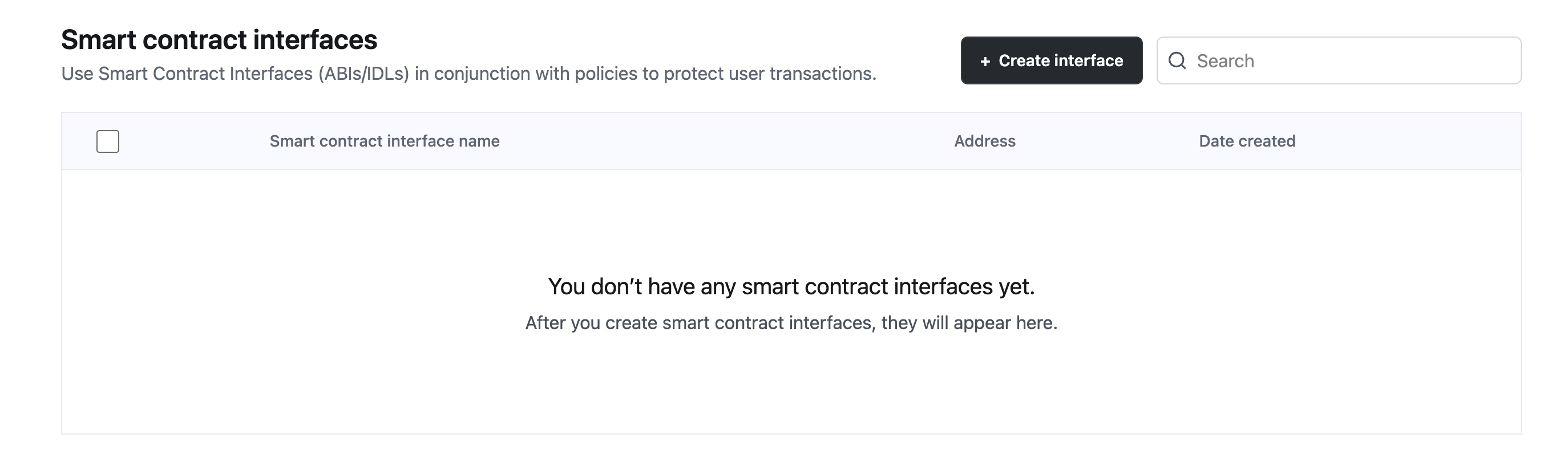Click the 'Date created' column header
This screenshot has width=1568, height=462.
[x=1246, y=141]
